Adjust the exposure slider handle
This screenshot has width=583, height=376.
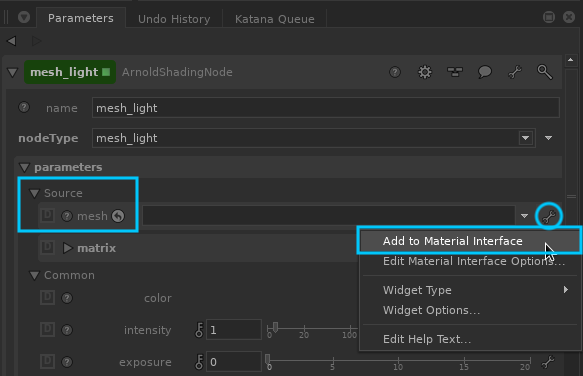pyautogui.click(x=268, y=359)
